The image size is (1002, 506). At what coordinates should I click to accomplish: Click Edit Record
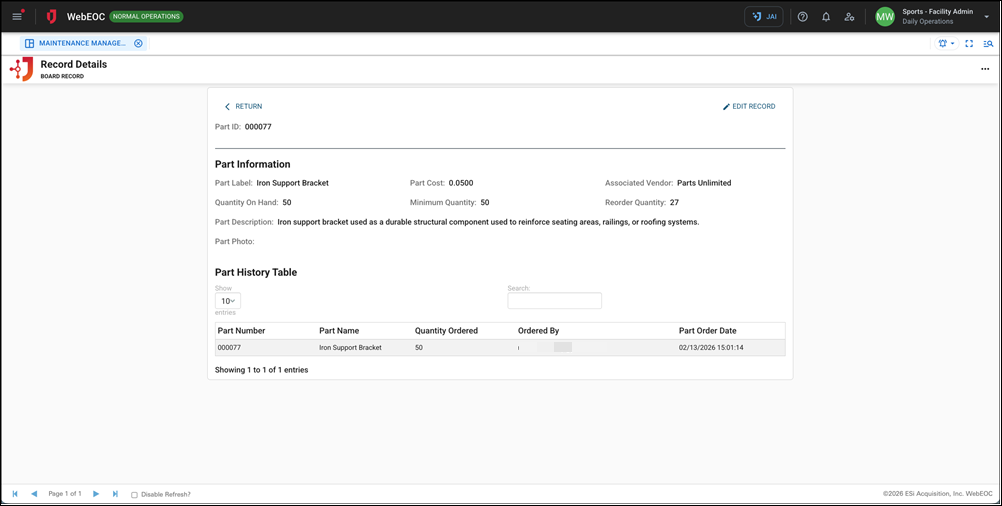[x=749, y=106]
